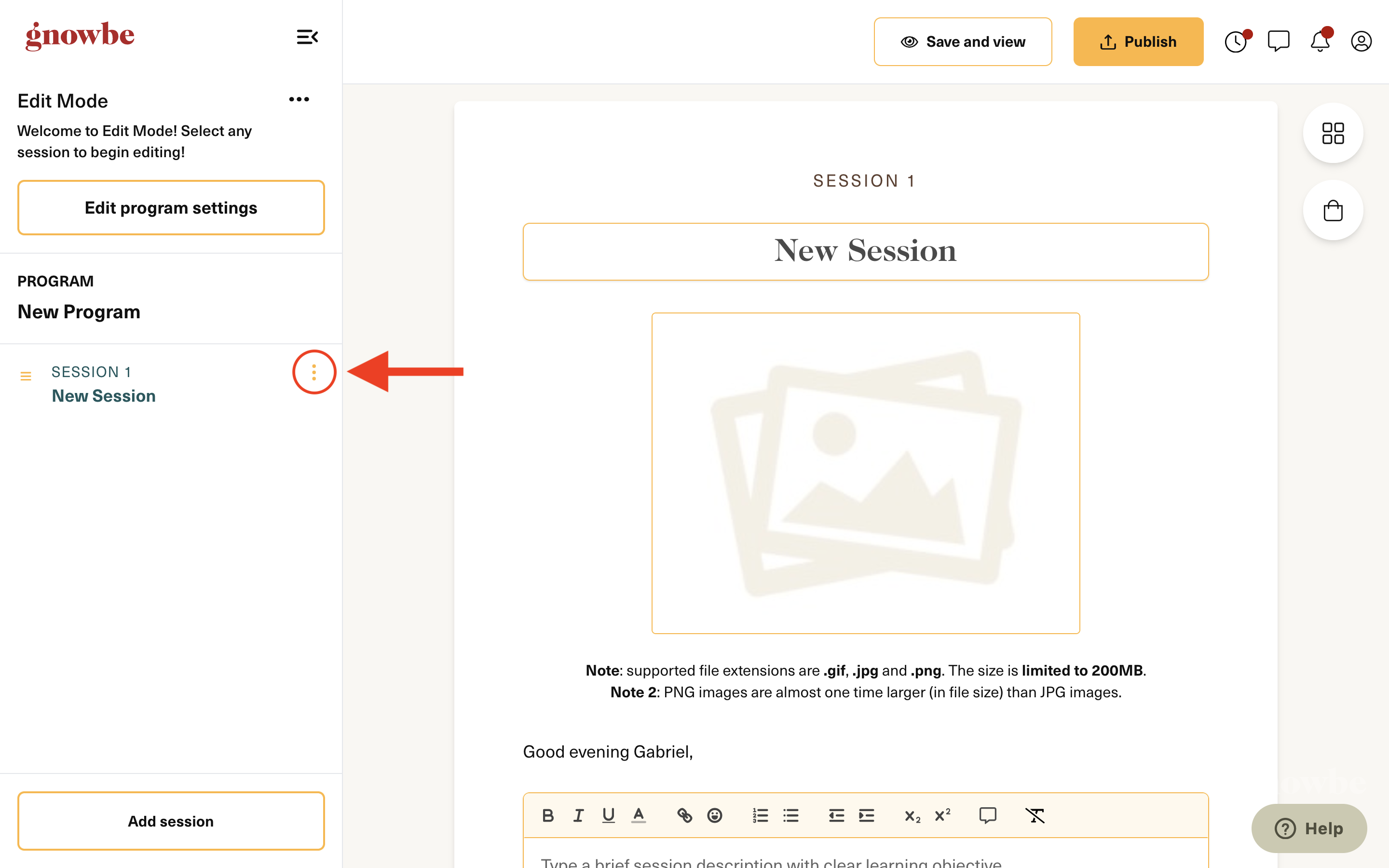The width and height of the screenshot is (1389, 868).
Task: Click the Edit Mode heading
Action: tap(63, 101)
